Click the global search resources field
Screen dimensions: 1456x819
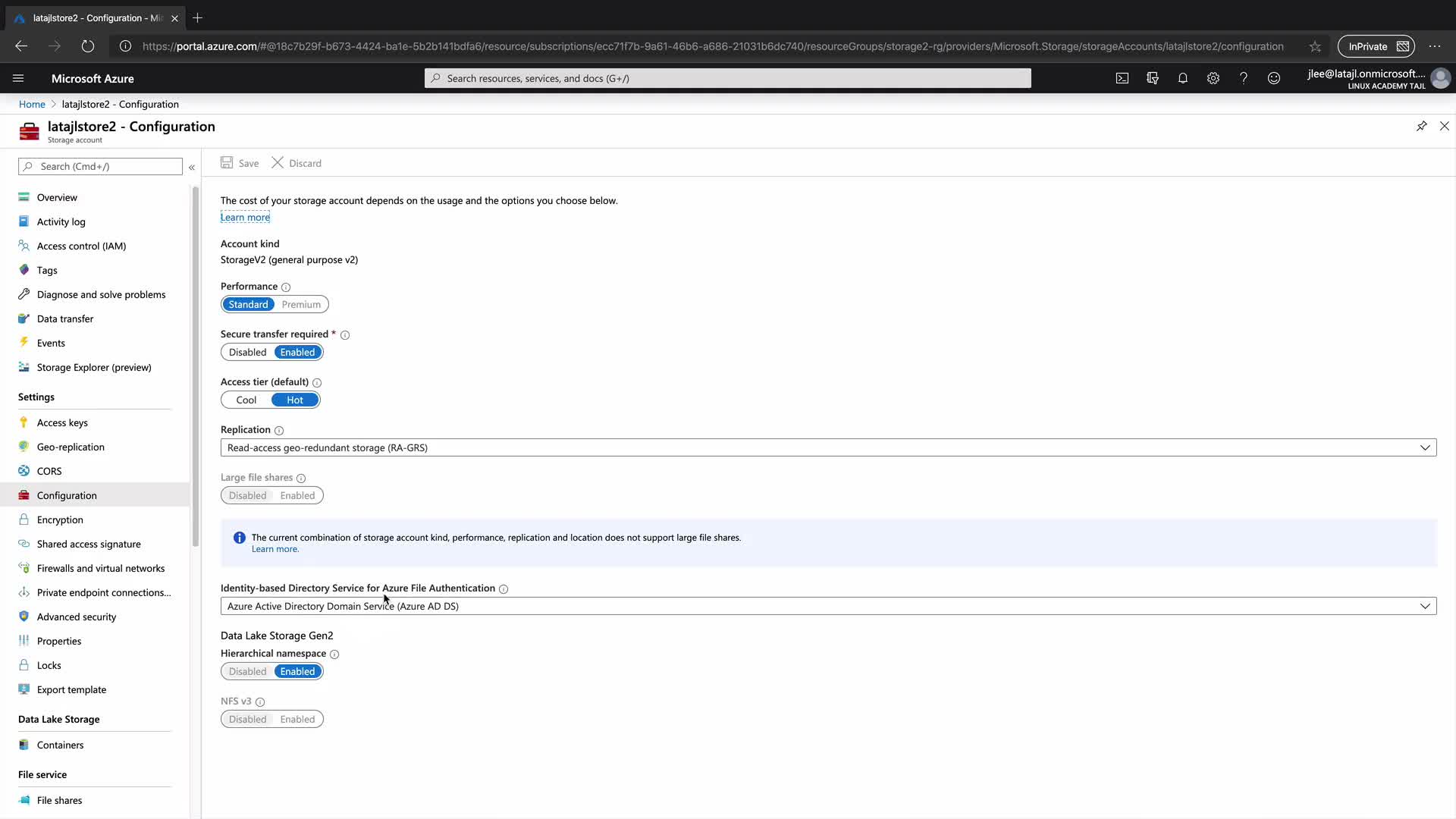pyautogui.click(x=727, y=78)
